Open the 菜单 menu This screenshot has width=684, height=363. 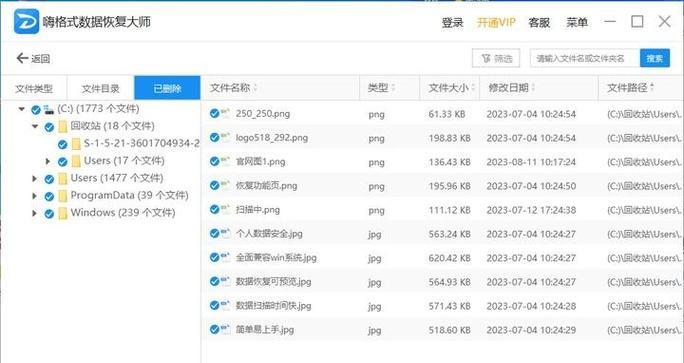(577, 22)
